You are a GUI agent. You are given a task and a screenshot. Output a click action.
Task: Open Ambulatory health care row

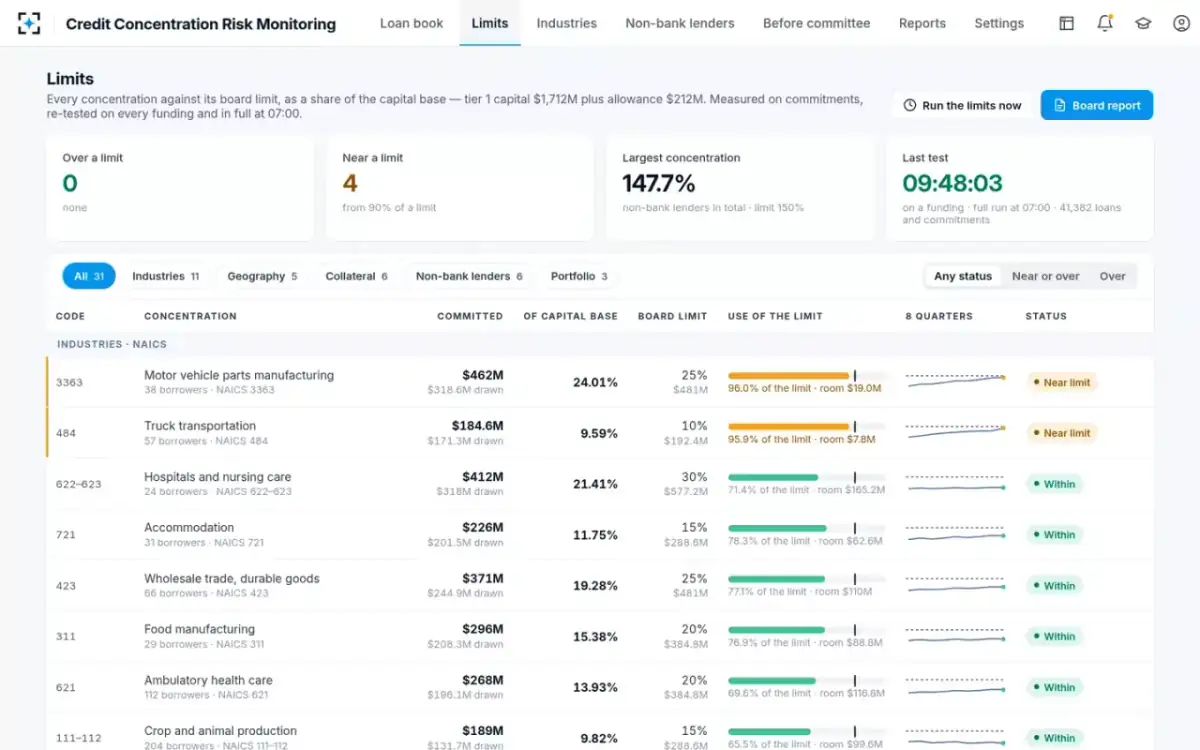600,687
